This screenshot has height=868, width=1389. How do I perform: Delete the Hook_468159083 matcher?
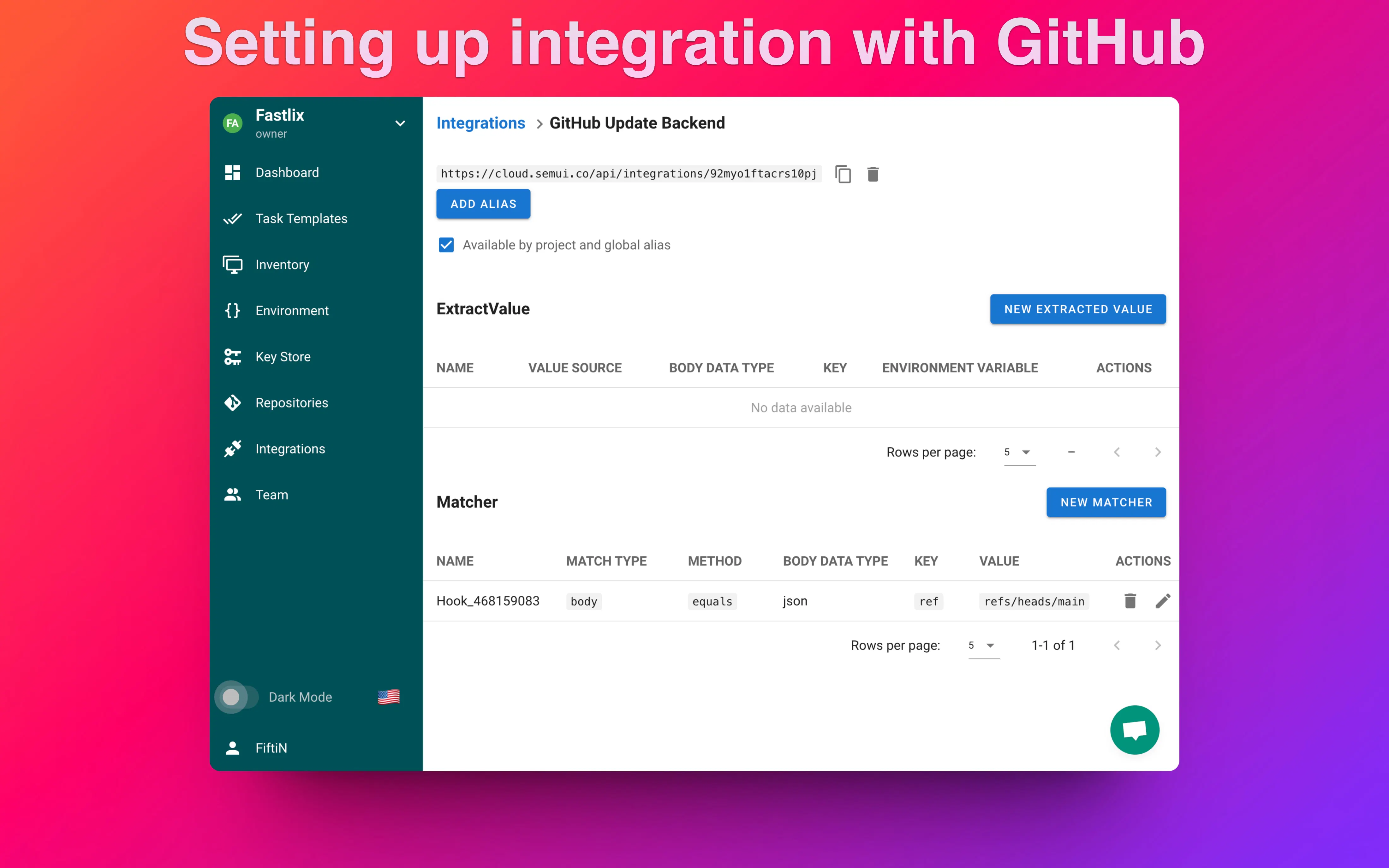click(1130, 600)
